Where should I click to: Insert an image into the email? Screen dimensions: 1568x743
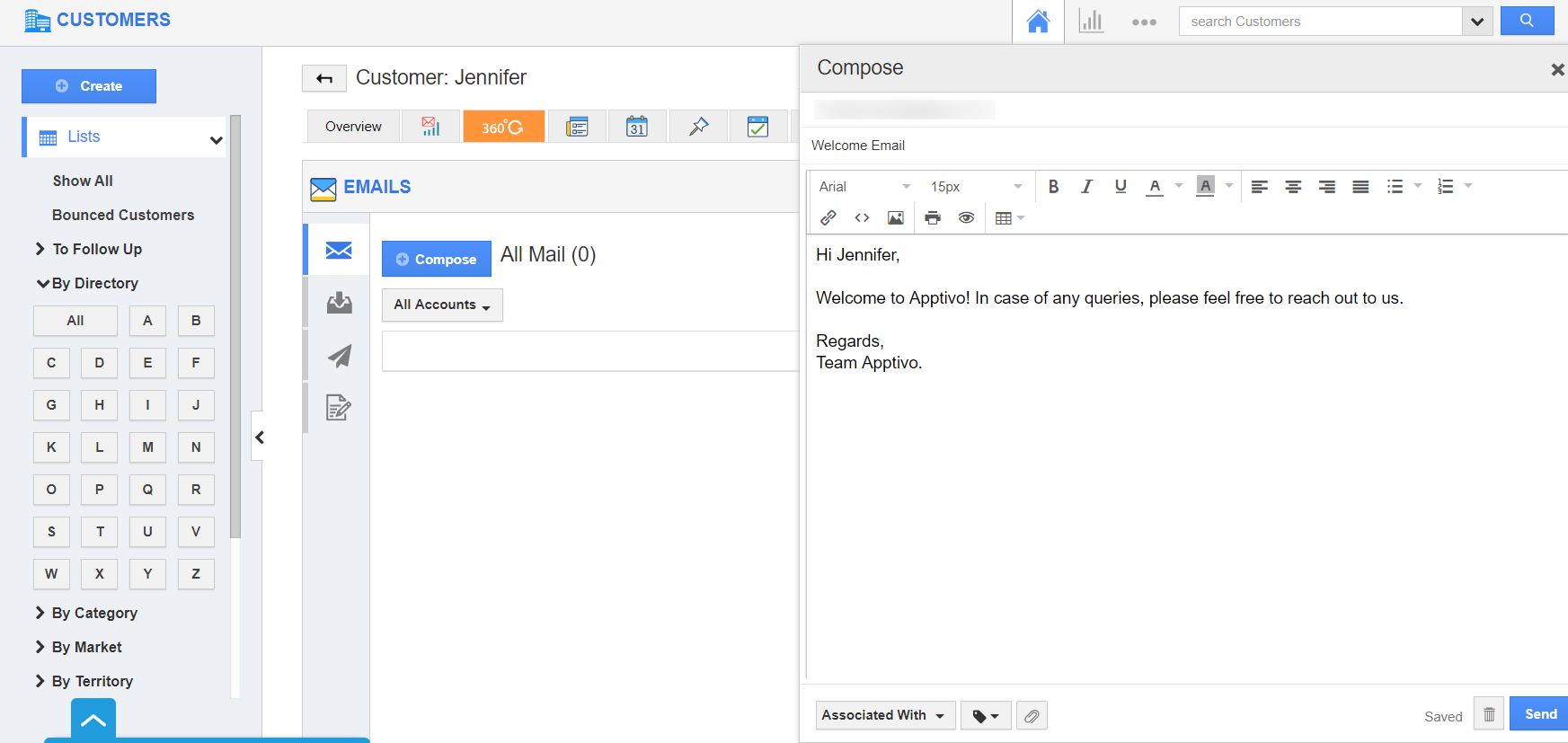pos(896,217)
